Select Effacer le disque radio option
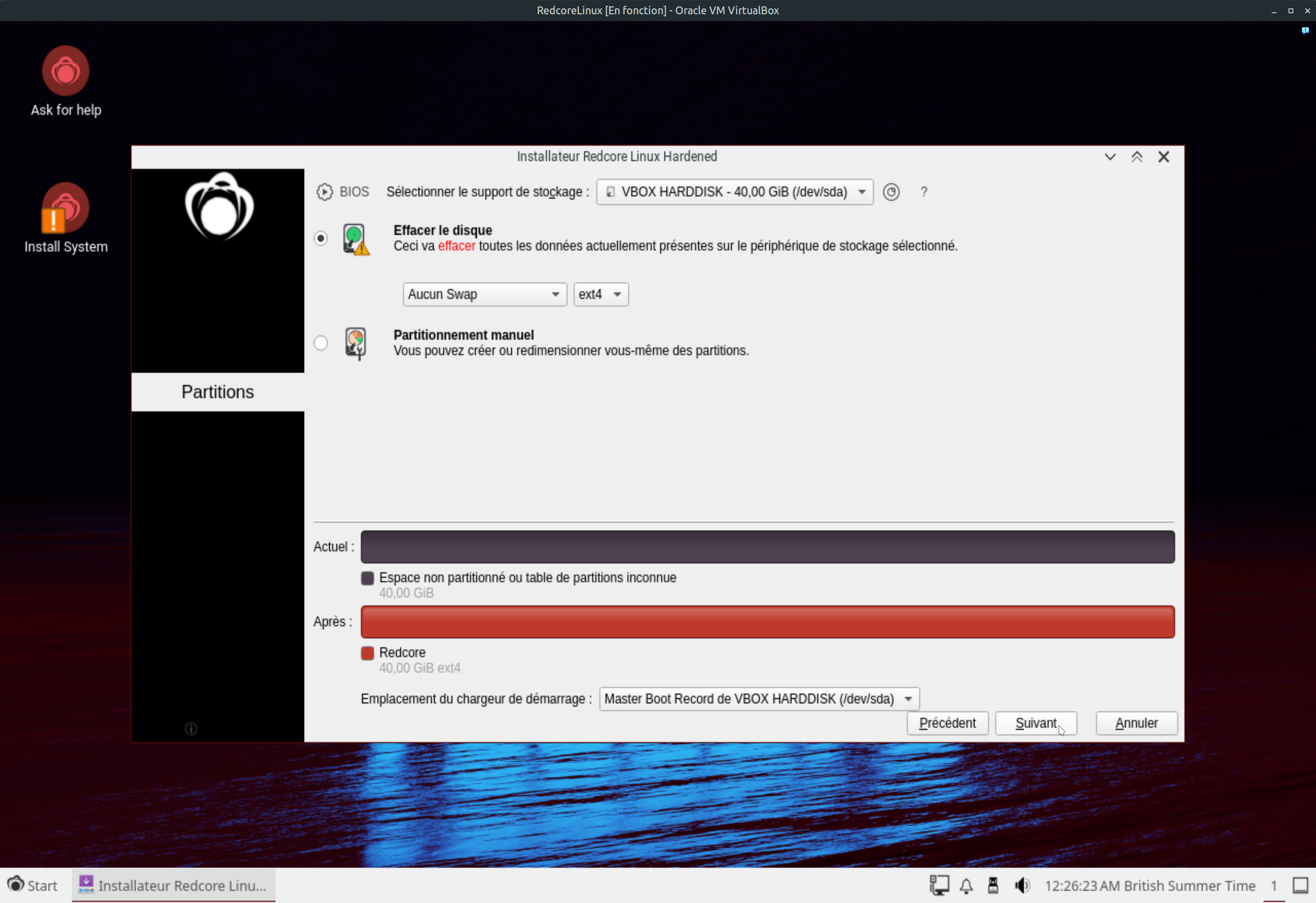Image resolution: width=1316 pixels, height=903 pixels. pyautogui.click(x=321, y=238)
